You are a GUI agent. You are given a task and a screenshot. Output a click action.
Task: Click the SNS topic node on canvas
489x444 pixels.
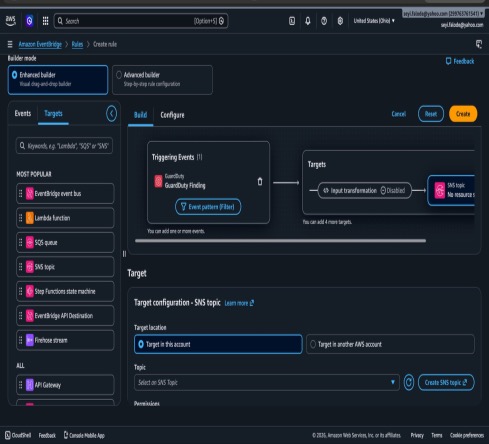point(451,190)
